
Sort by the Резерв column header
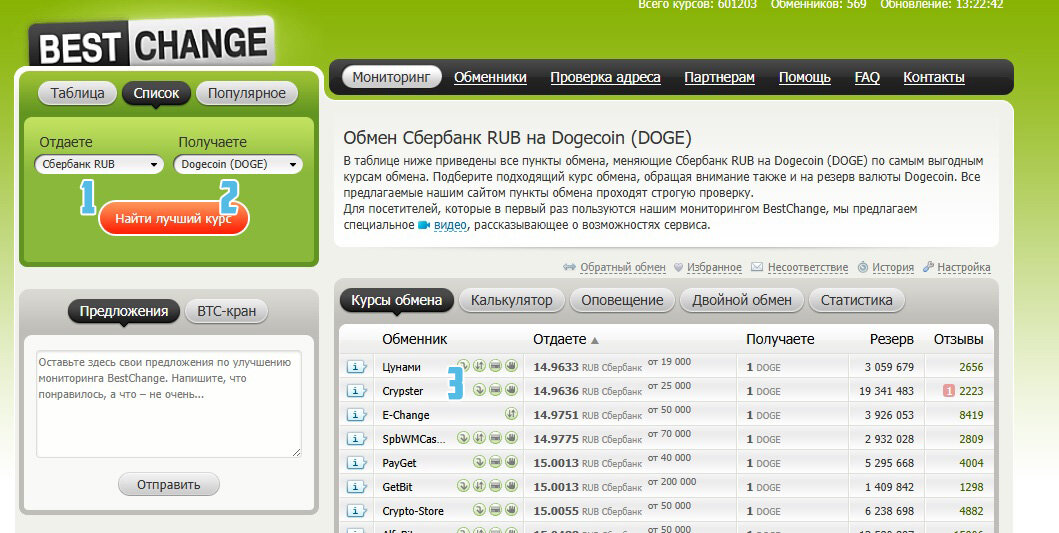click(892, 339)
